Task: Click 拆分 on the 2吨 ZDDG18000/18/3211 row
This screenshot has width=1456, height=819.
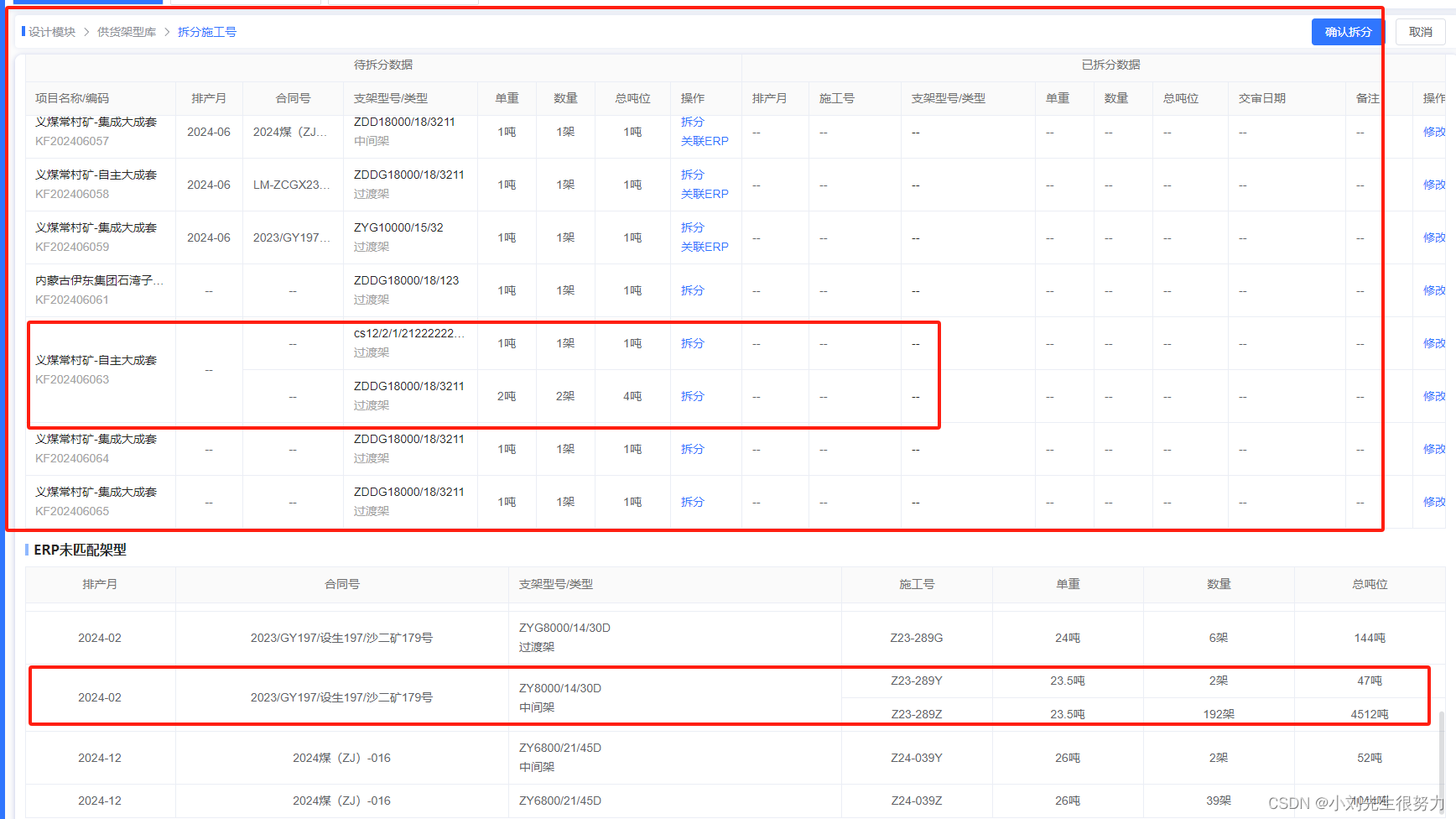Action: (692, 395)
